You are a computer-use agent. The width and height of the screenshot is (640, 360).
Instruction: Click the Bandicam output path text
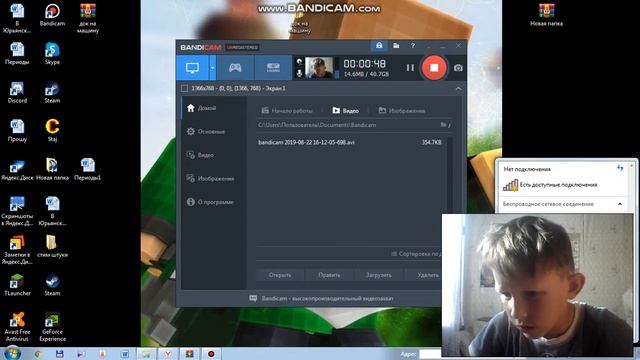[317, 125]
